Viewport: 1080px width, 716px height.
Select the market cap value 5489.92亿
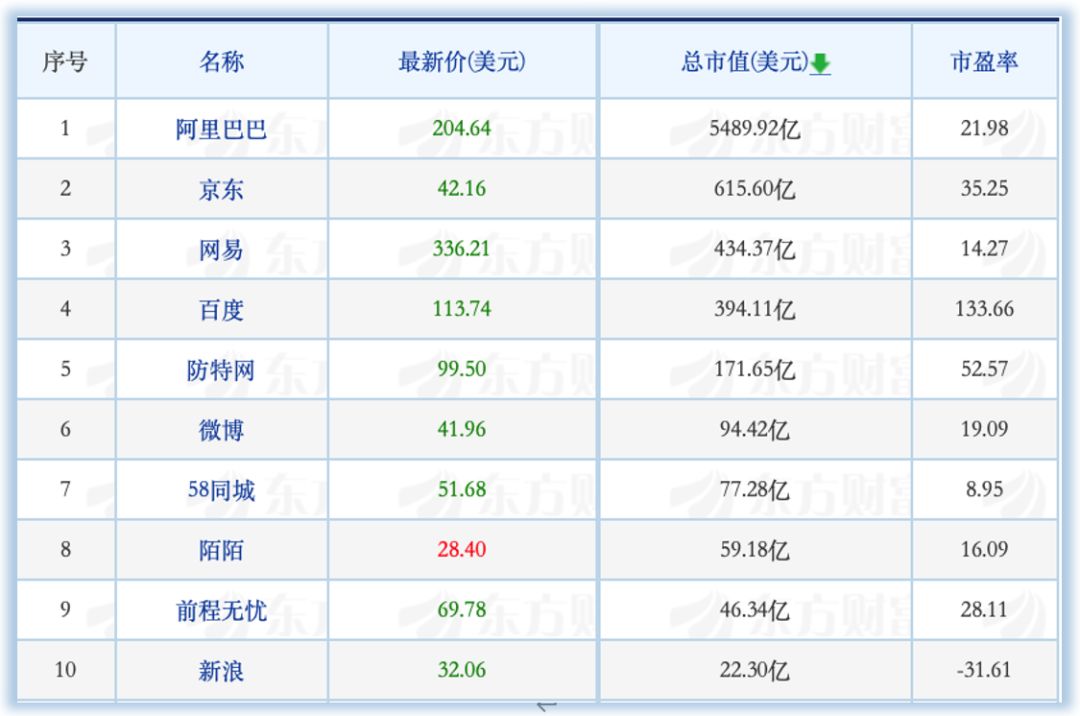(755, 129)
